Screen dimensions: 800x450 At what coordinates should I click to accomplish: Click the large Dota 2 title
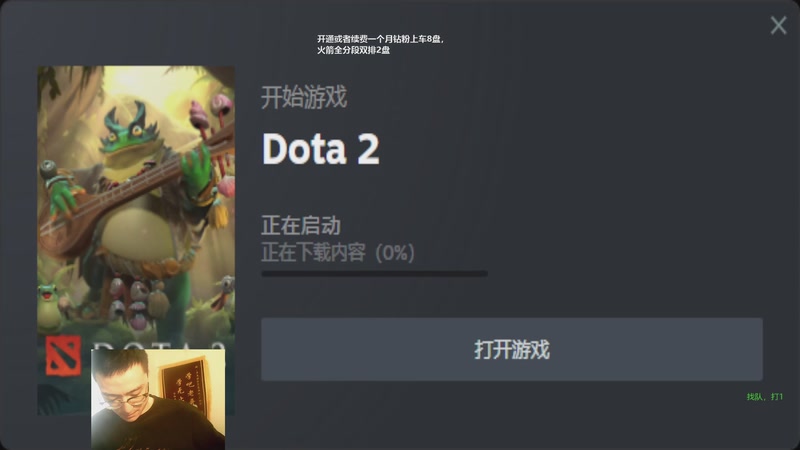[320, 148]
